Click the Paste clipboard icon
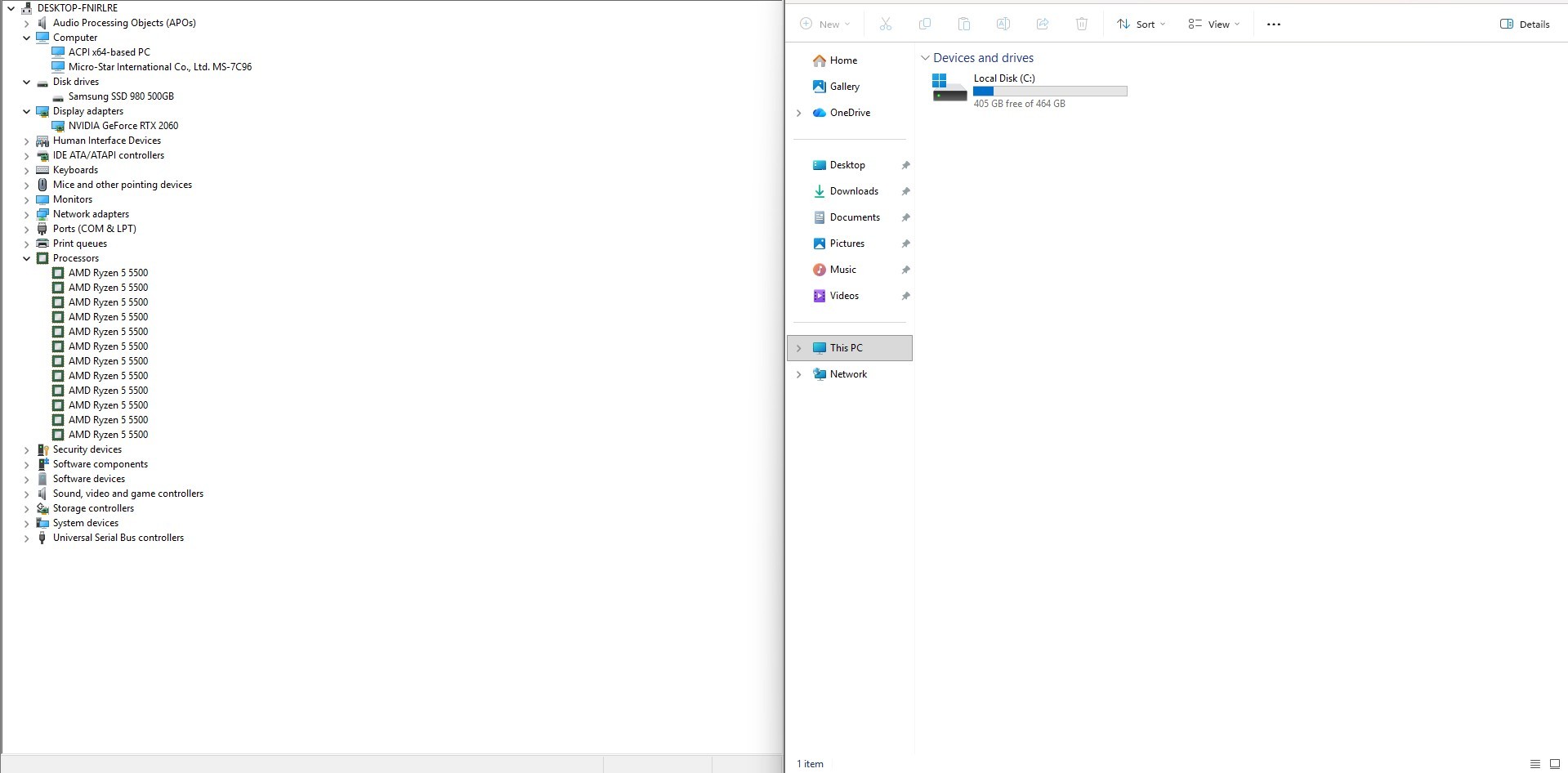Image resolution: width=1568 pixels, height=773 pixels. [963, 25]
